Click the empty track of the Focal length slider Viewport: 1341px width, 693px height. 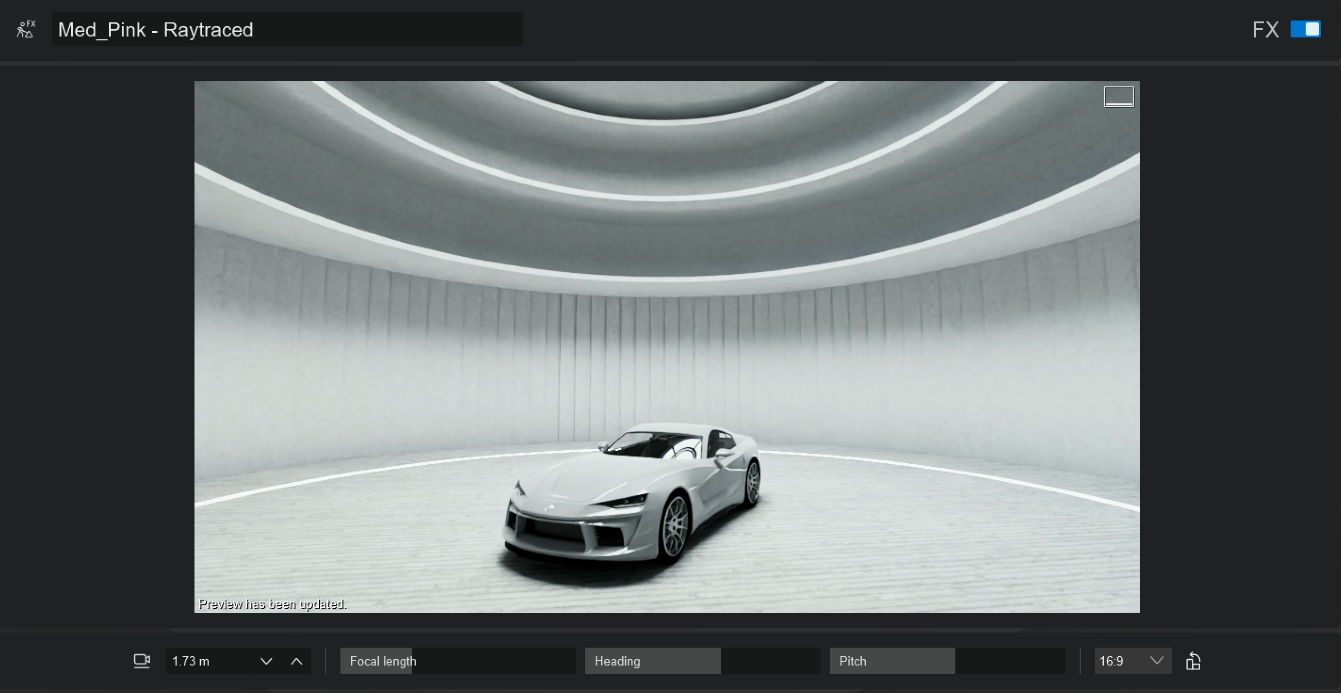pyautogui.click(x=495, y=661)
